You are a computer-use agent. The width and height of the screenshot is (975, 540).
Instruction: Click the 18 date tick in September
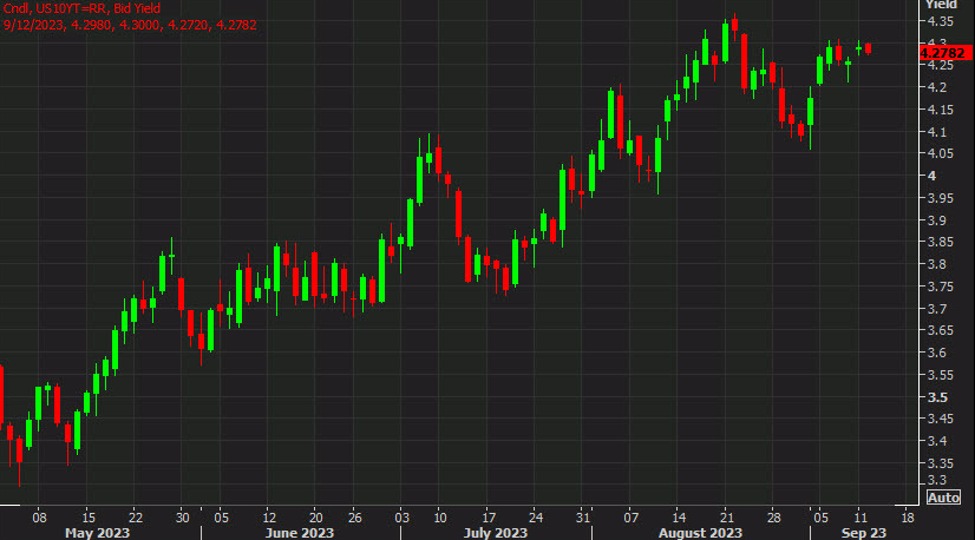(x=907, y=518)
